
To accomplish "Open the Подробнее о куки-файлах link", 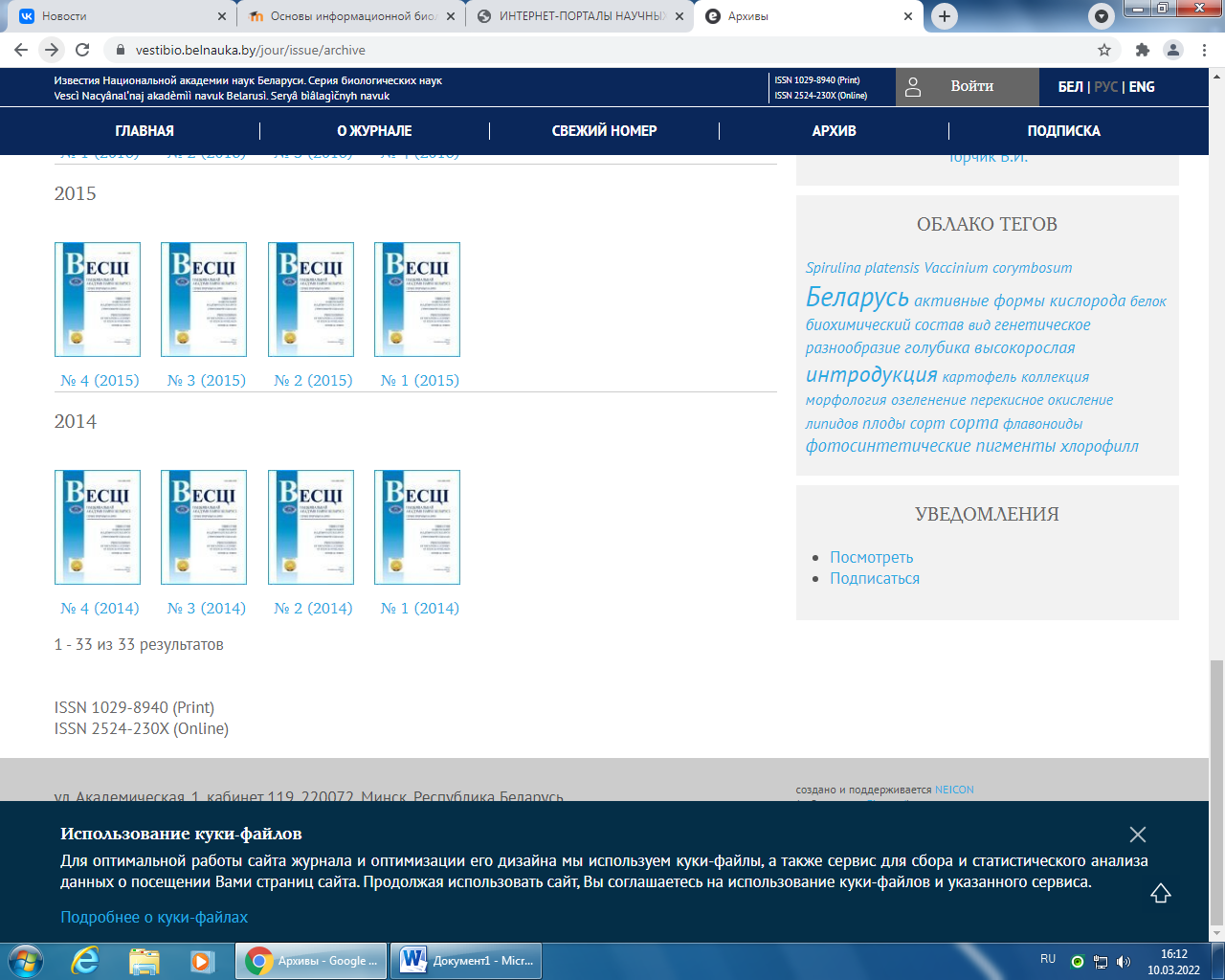I will (x=154, y=917).
